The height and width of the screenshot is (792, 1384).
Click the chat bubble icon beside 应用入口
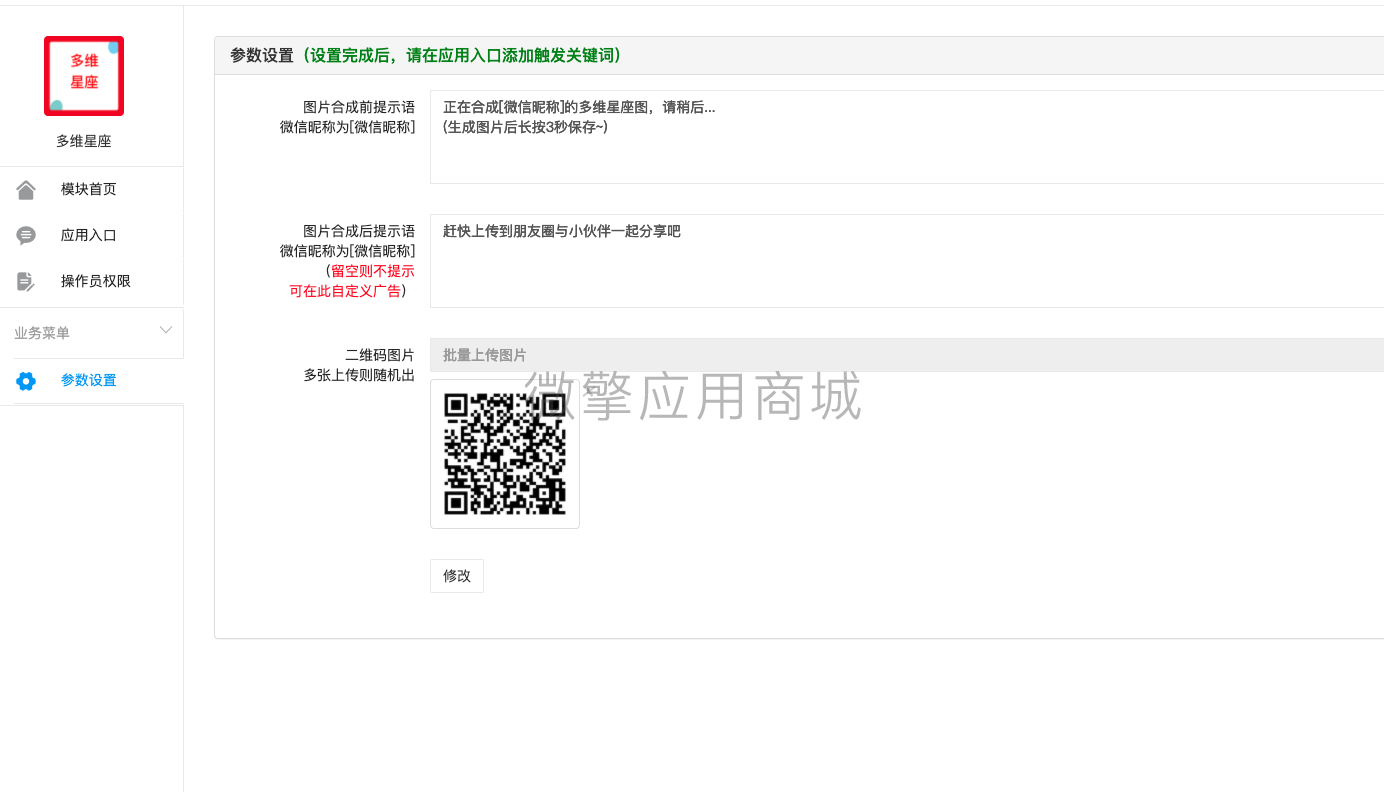pos(26,235)
